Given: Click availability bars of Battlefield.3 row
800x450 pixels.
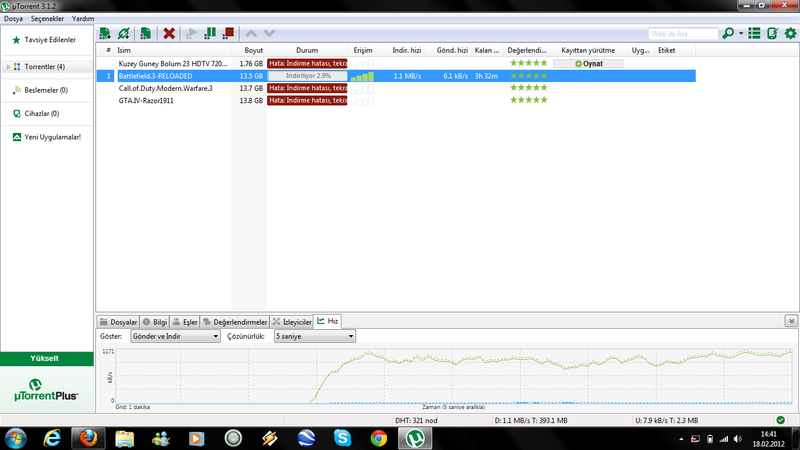Looking at the screenshot, I should 362,77.
